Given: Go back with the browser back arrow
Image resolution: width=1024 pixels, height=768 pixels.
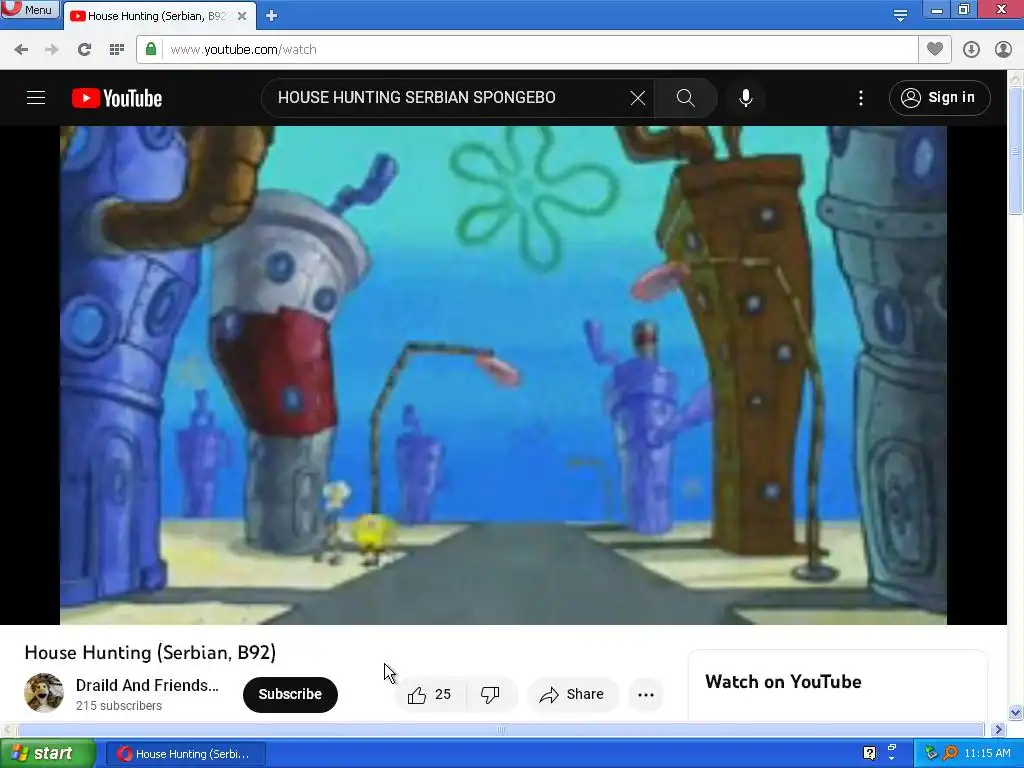Looking at the screenshot, I should [21, 50].
